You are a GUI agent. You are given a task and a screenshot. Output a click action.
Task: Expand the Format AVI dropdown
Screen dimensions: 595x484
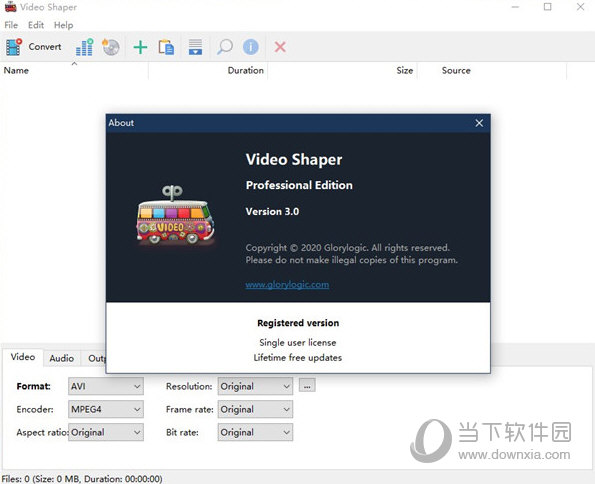(x=106, y=386)
